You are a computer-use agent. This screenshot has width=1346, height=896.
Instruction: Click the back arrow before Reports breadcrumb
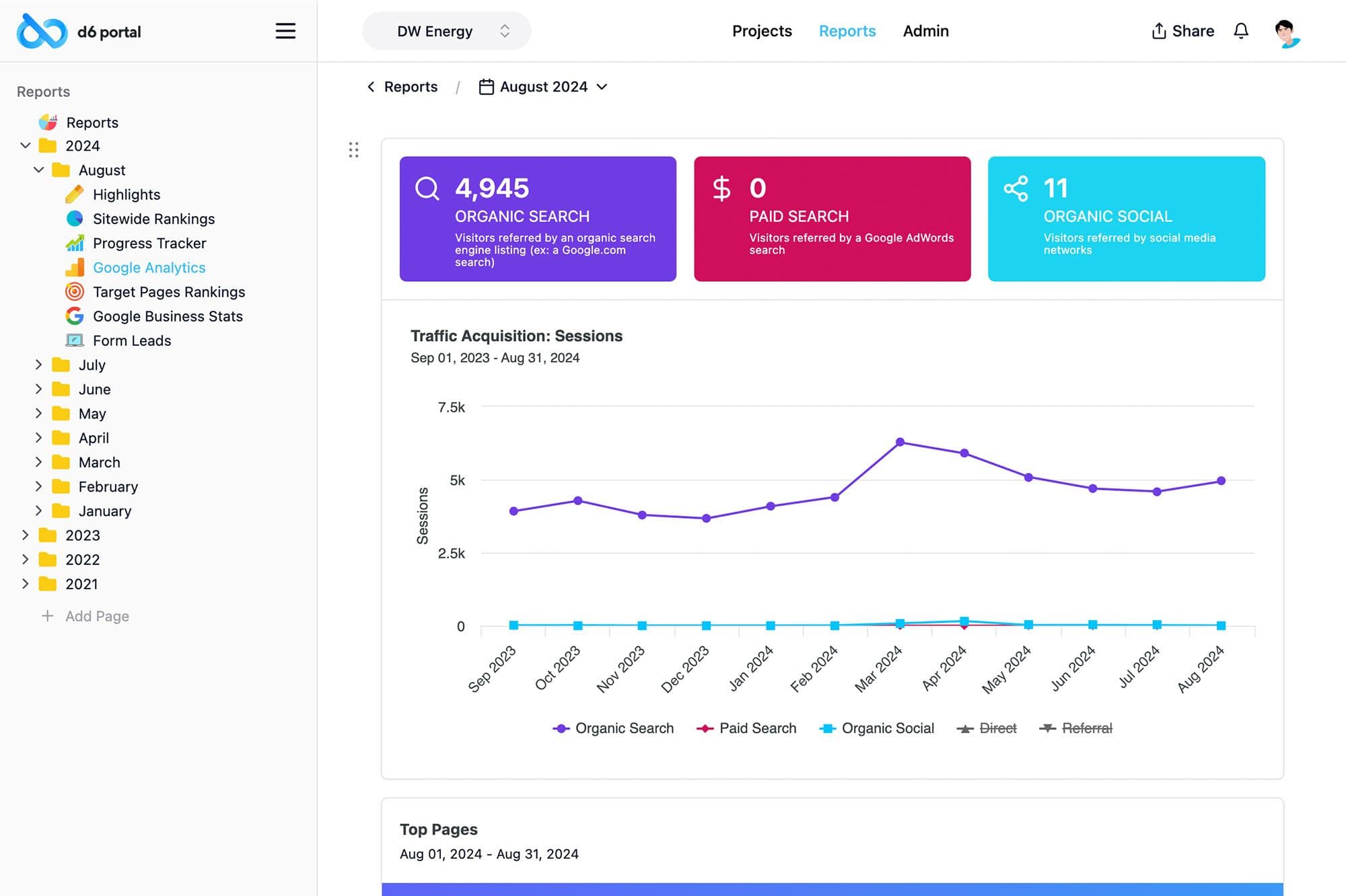point(371,87)
